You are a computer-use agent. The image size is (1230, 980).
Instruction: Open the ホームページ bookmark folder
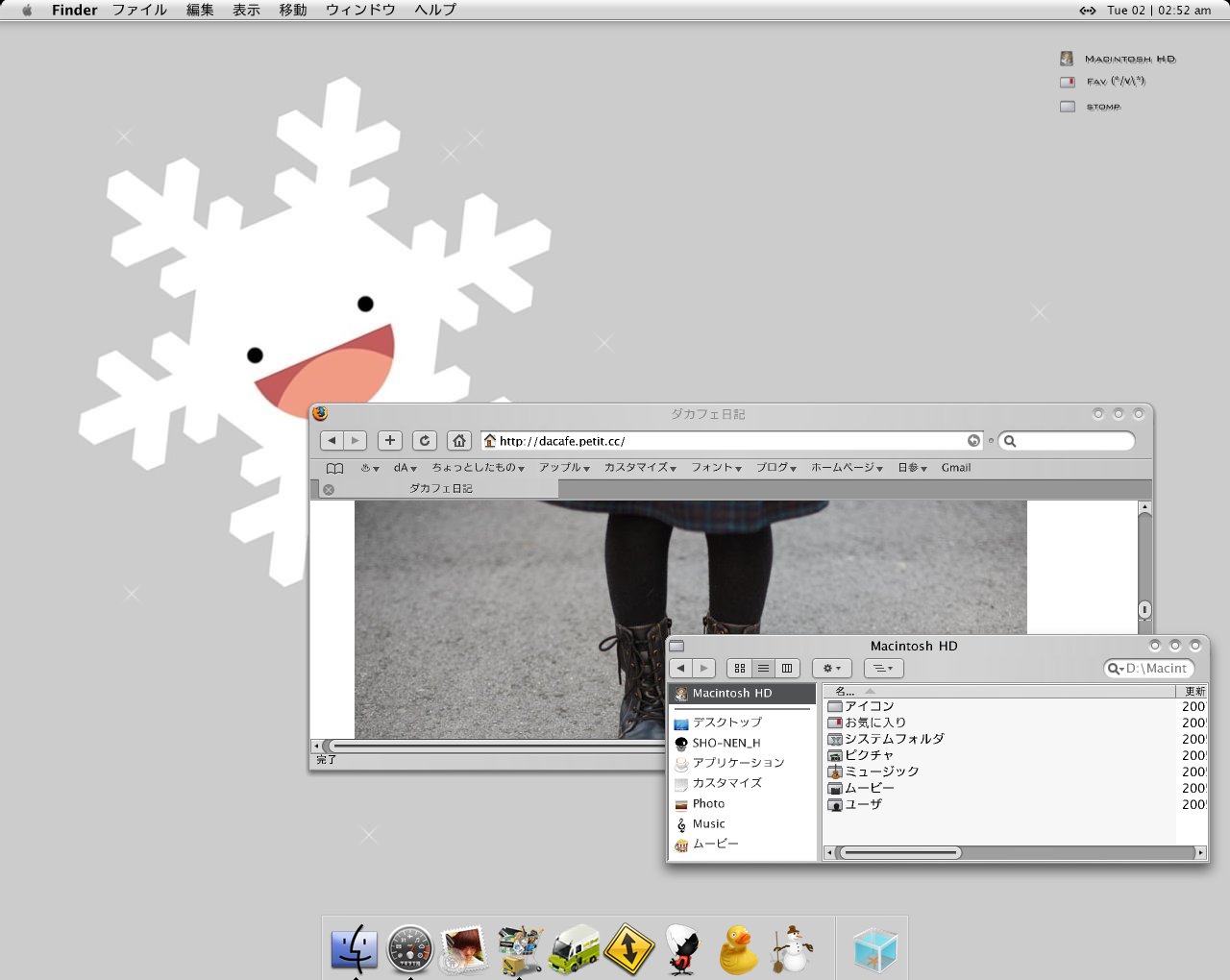click(x=847, y=468)
